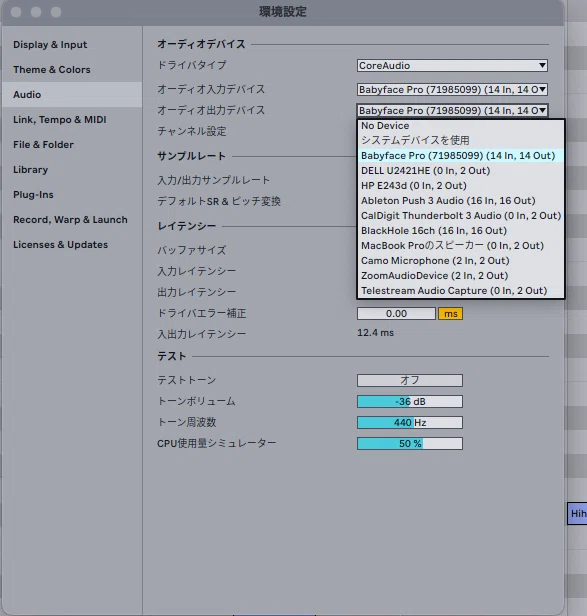Select システムデバイスを使用 option
Viewport: 587px width, 616px height.
461,140
